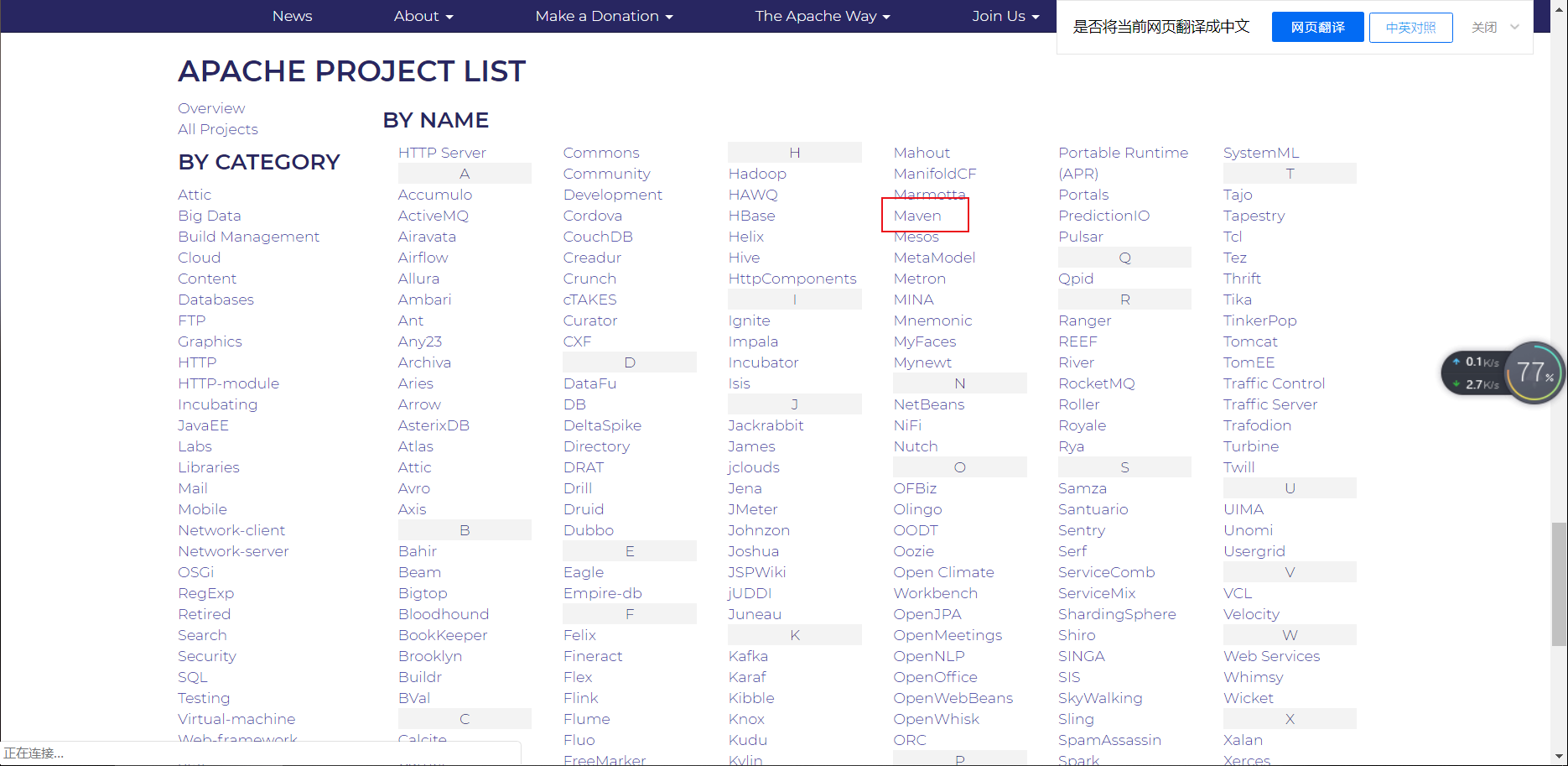Image resolution: width=1568 pixels, height=766 pixels.
Task: Open the Hadoop project link
Action: click(x=757, y=174)
